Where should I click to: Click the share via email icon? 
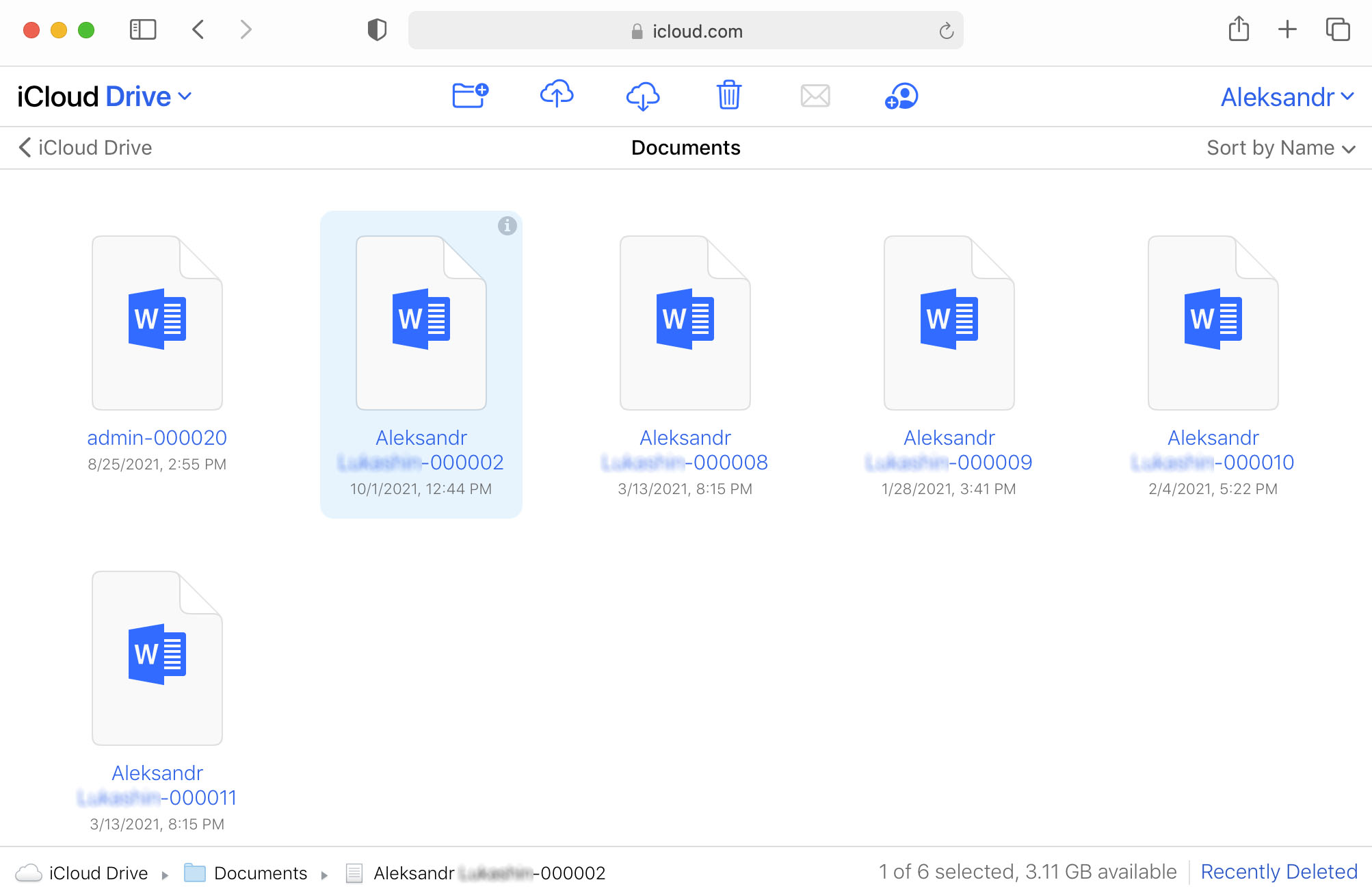[816, 96]
